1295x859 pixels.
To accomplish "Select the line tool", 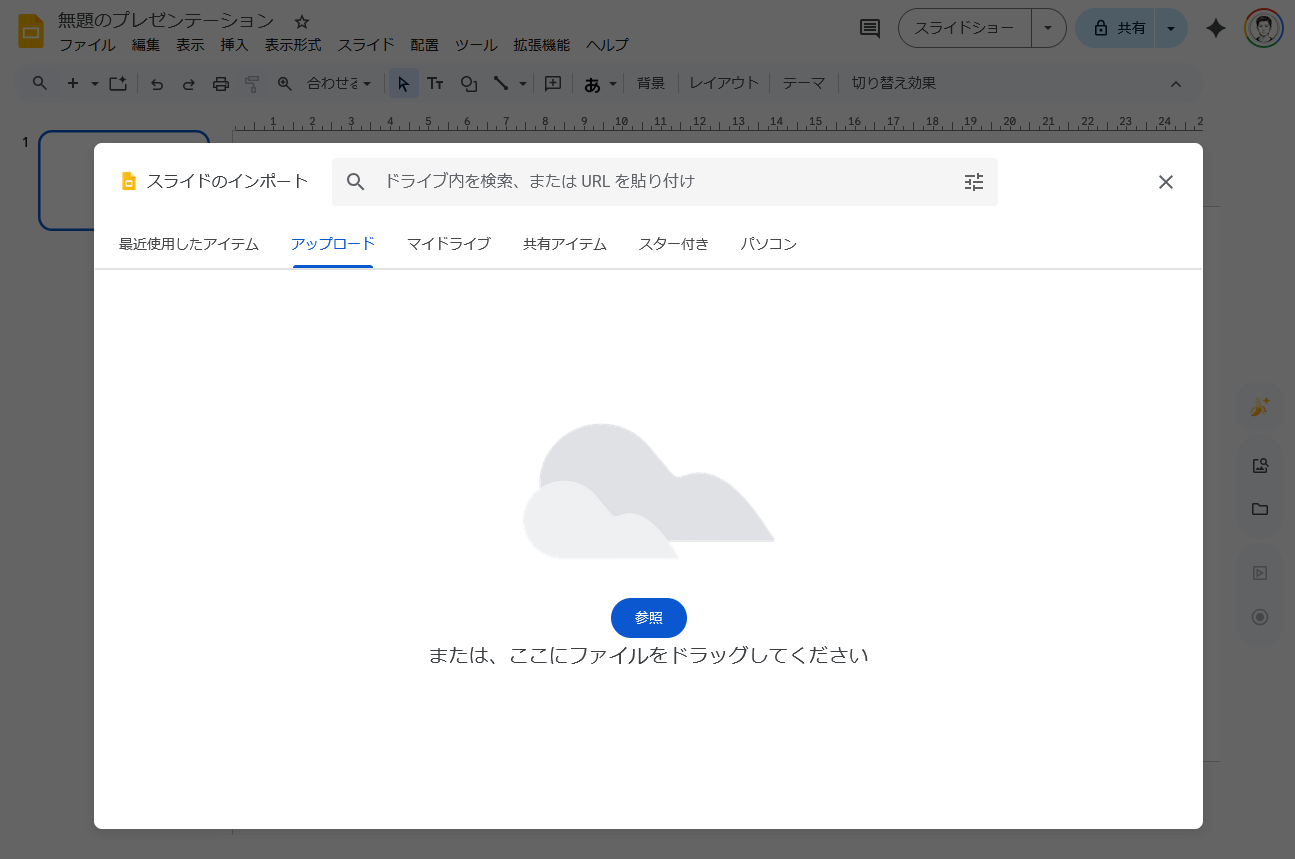I will tap(501, 83).
